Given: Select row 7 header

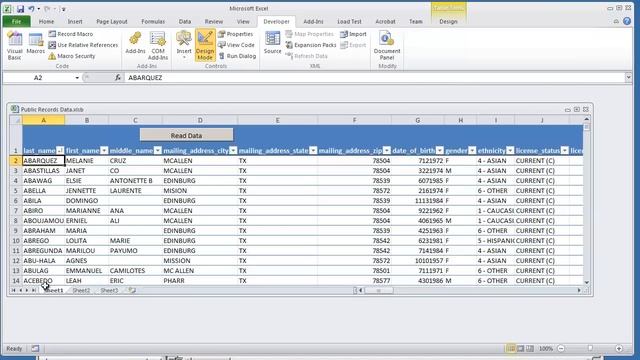Looking at the screenshot, I should (16, 211).
